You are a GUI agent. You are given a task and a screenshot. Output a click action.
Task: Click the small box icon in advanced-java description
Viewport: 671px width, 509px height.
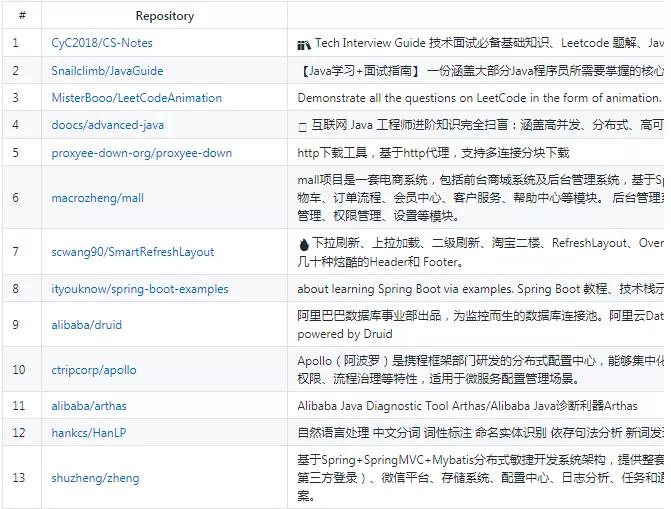coord(302,127)
